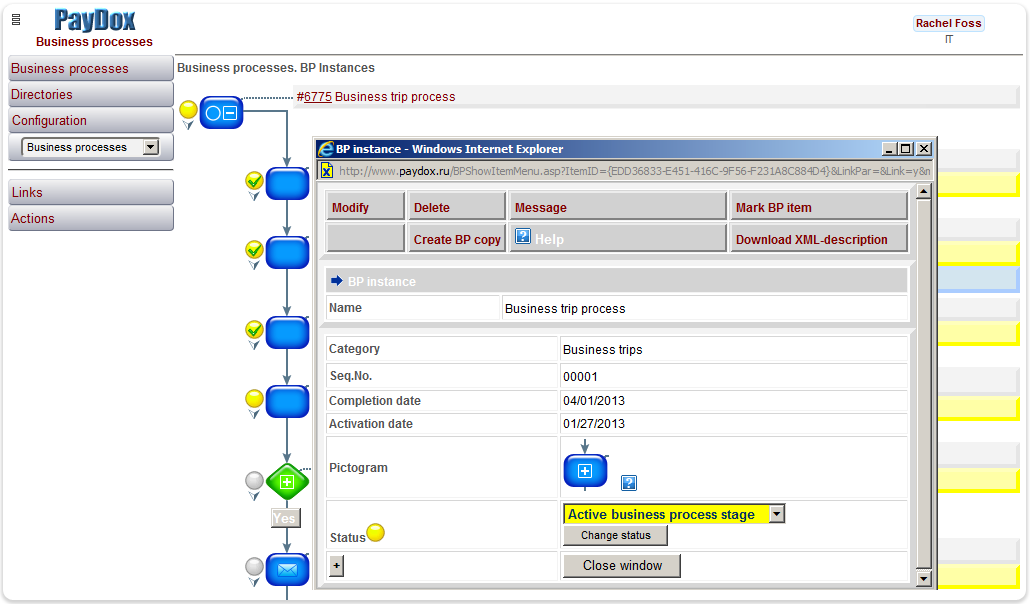Click the 'Business trip process' name value

(x=565, y=308)
